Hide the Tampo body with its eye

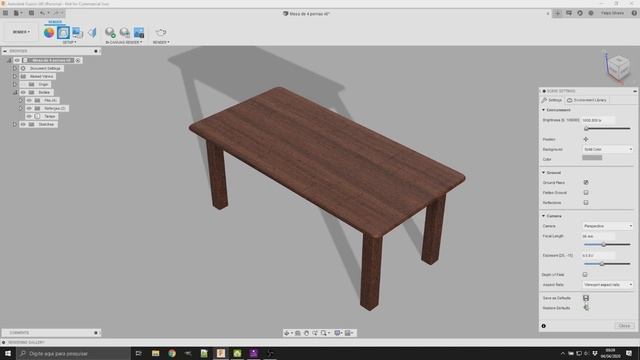pyautogui.click(x=29, y=116)
